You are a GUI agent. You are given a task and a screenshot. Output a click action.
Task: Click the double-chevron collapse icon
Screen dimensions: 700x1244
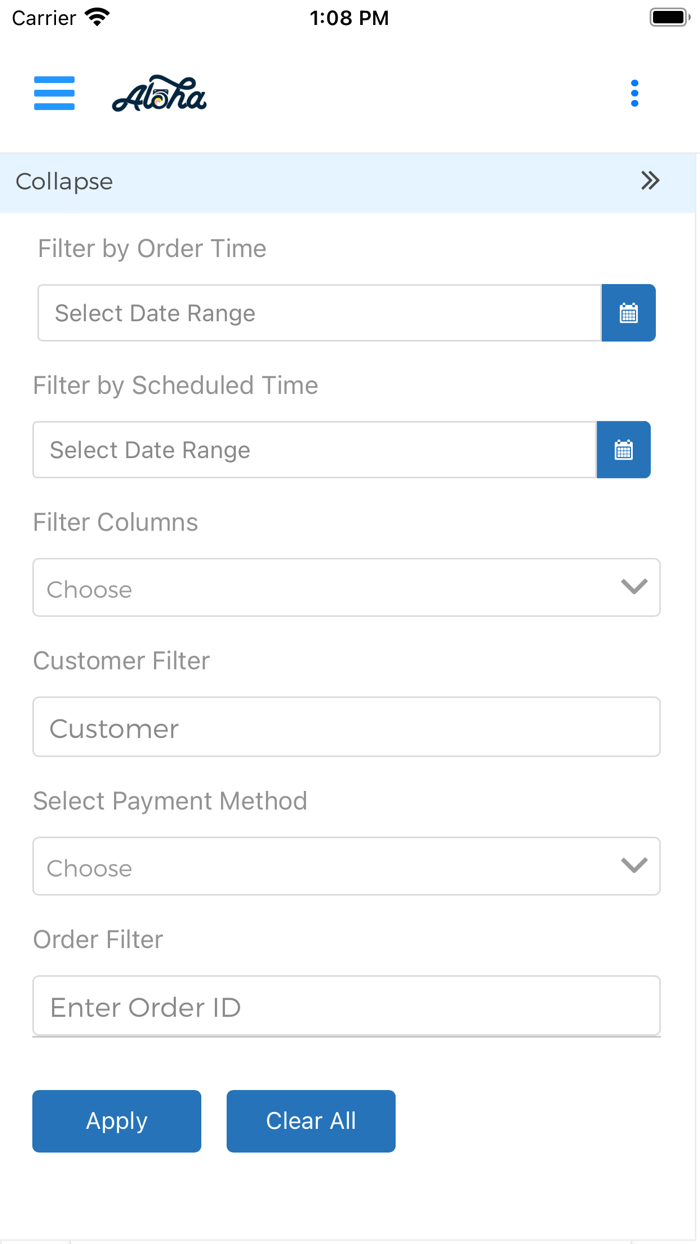point(650,181)
